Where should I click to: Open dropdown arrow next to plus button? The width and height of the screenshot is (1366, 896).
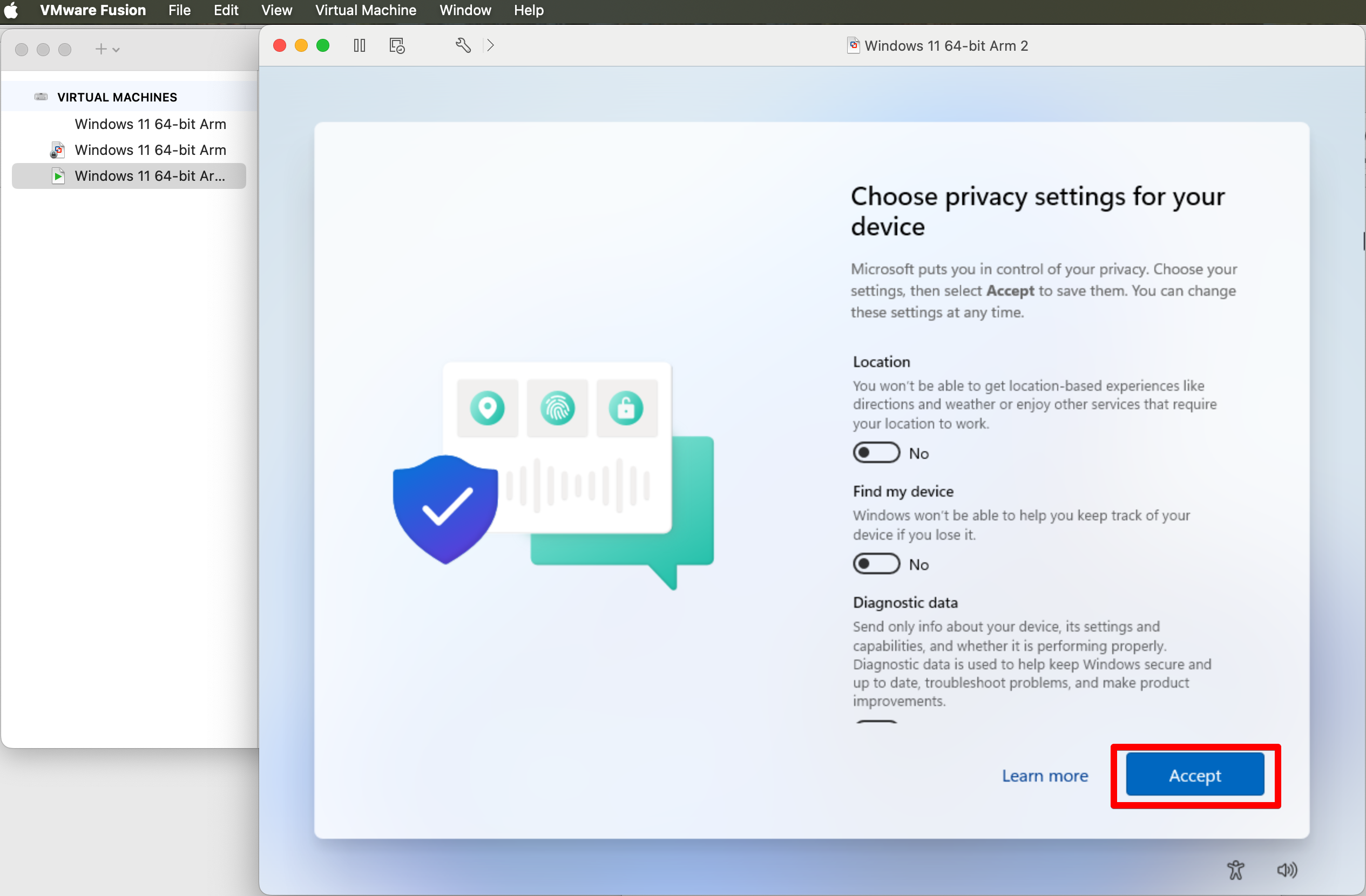point(117,50)
